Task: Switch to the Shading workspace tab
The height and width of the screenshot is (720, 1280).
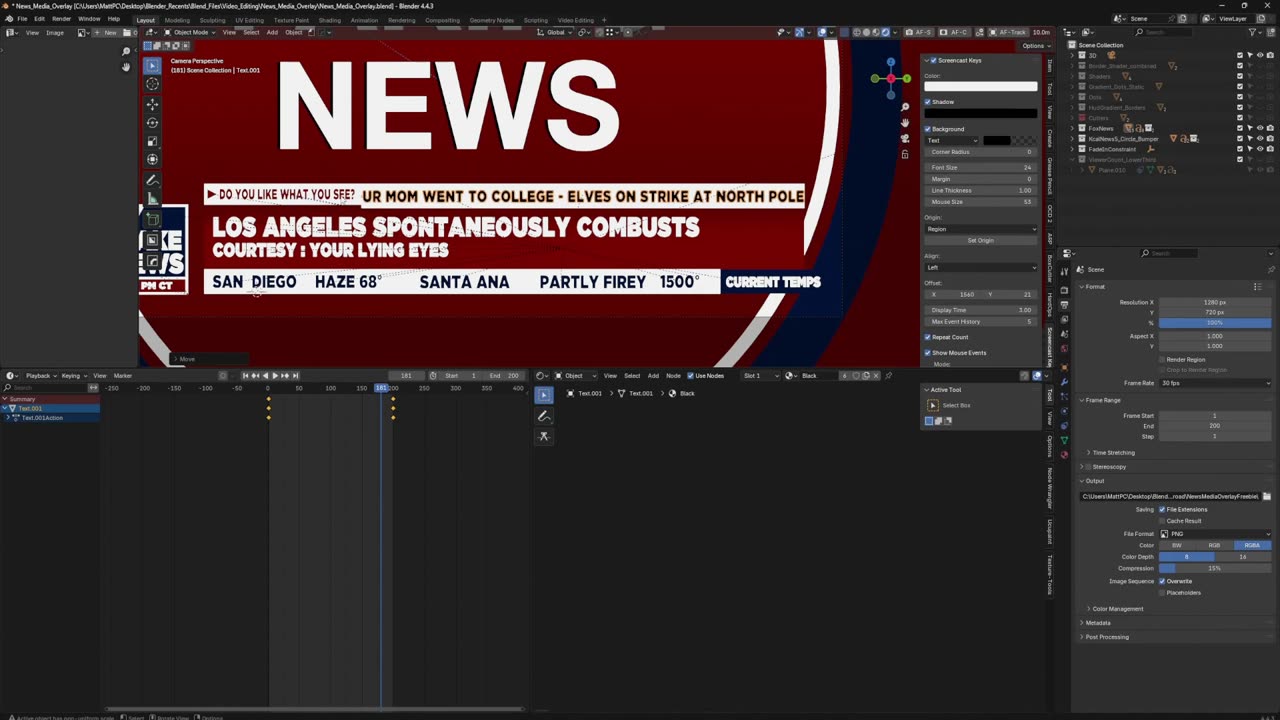Action: pyautogui.click(x=329, y=20)
